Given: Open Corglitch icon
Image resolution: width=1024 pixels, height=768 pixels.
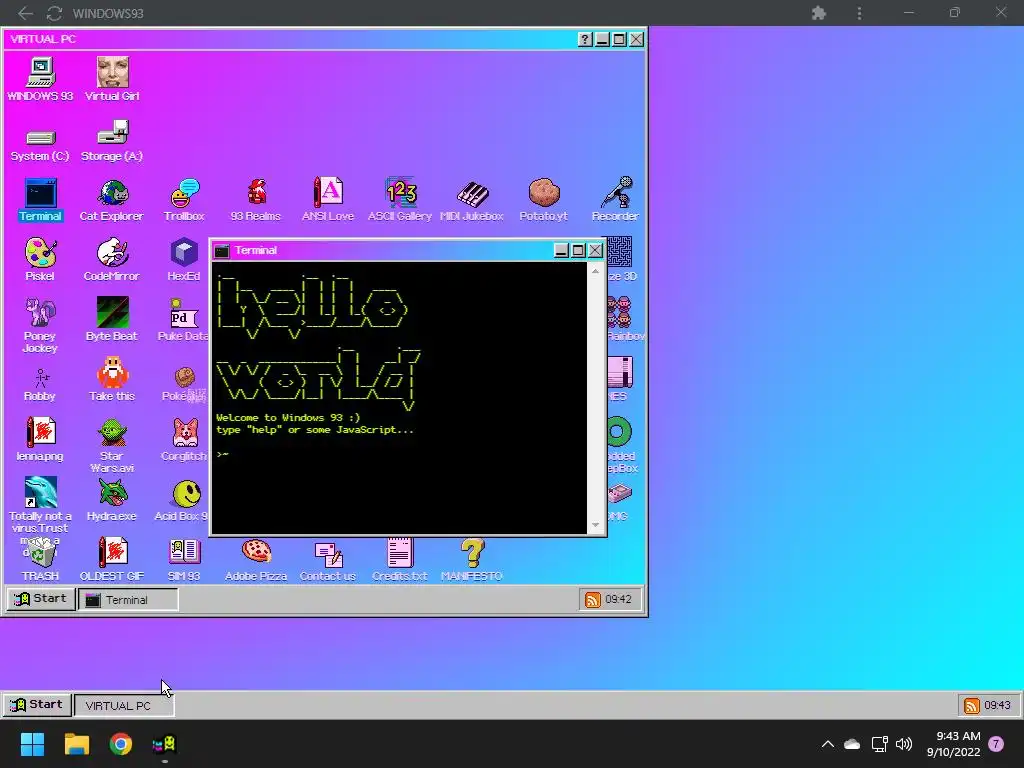Looking at the screenshot, I should point(185,440).
